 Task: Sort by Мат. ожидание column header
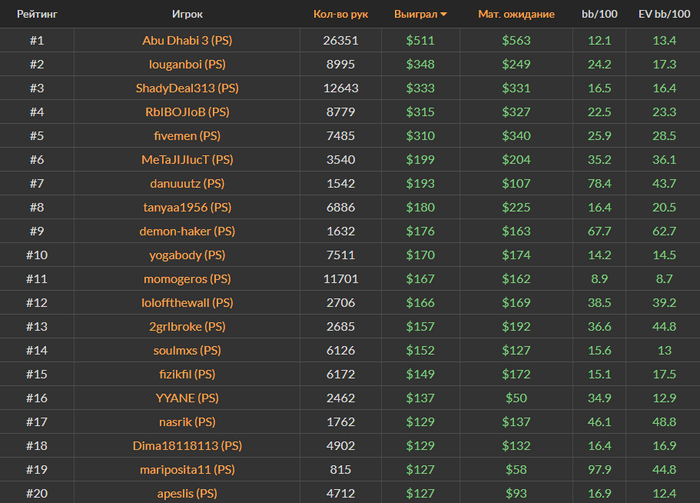point(516,15)
